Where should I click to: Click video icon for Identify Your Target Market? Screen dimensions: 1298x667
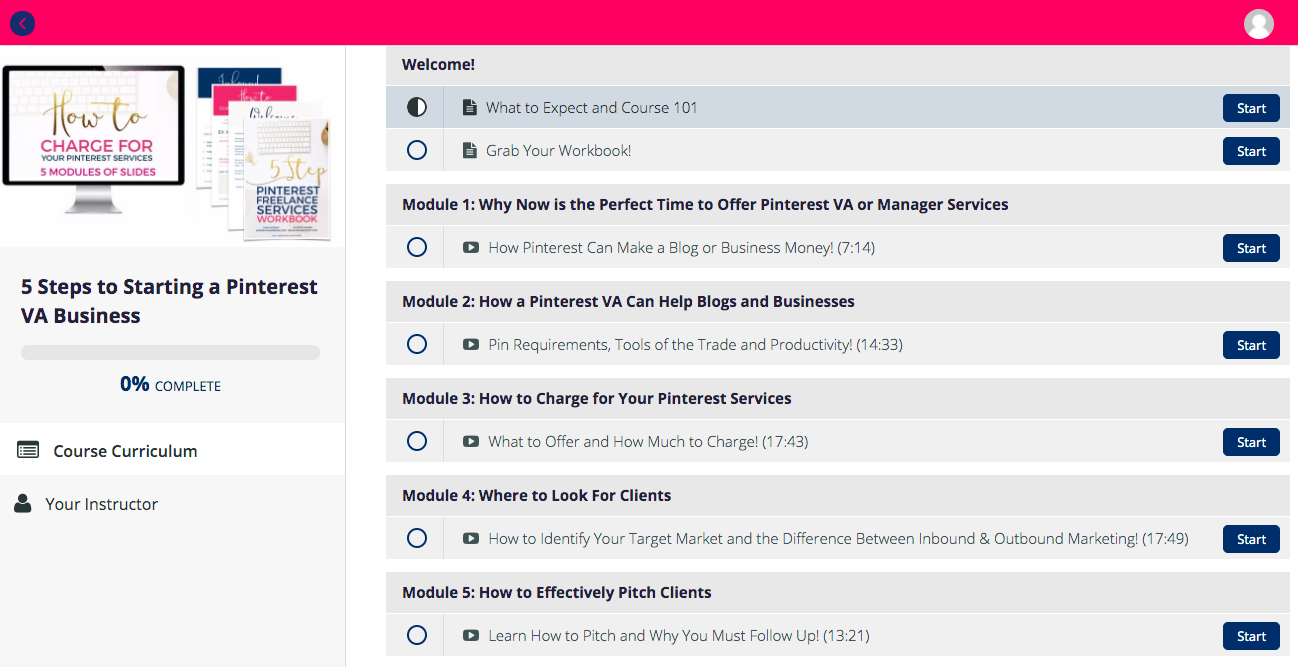point(471,538)
